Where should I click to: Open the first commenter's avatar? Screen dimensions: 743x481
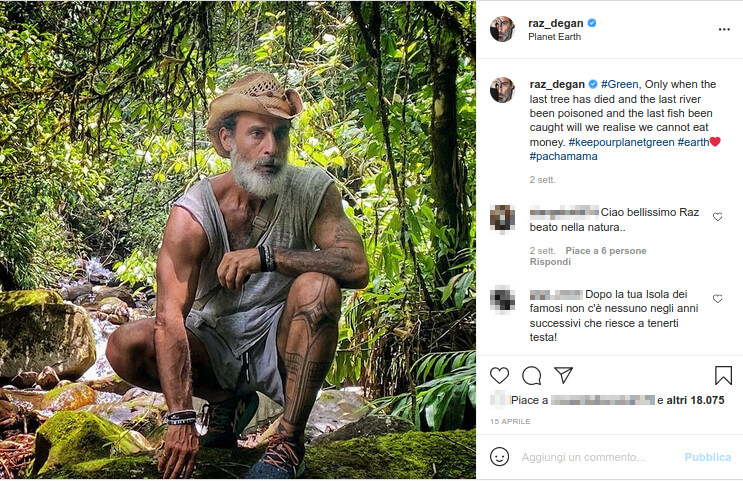(502, 217)
